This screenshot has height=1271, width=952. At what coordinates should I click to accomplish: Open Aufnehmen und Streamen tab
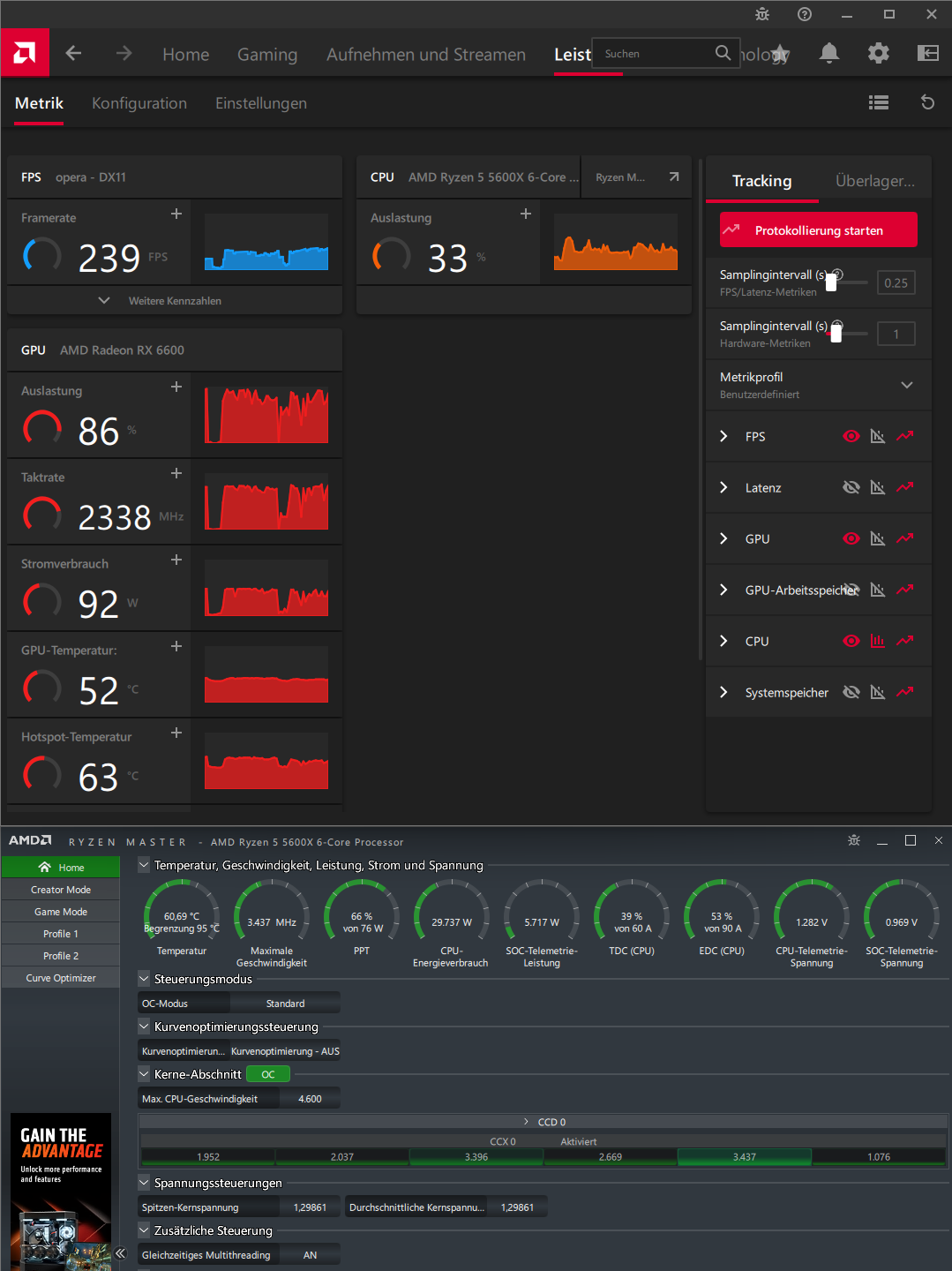[x=426, y=55]
